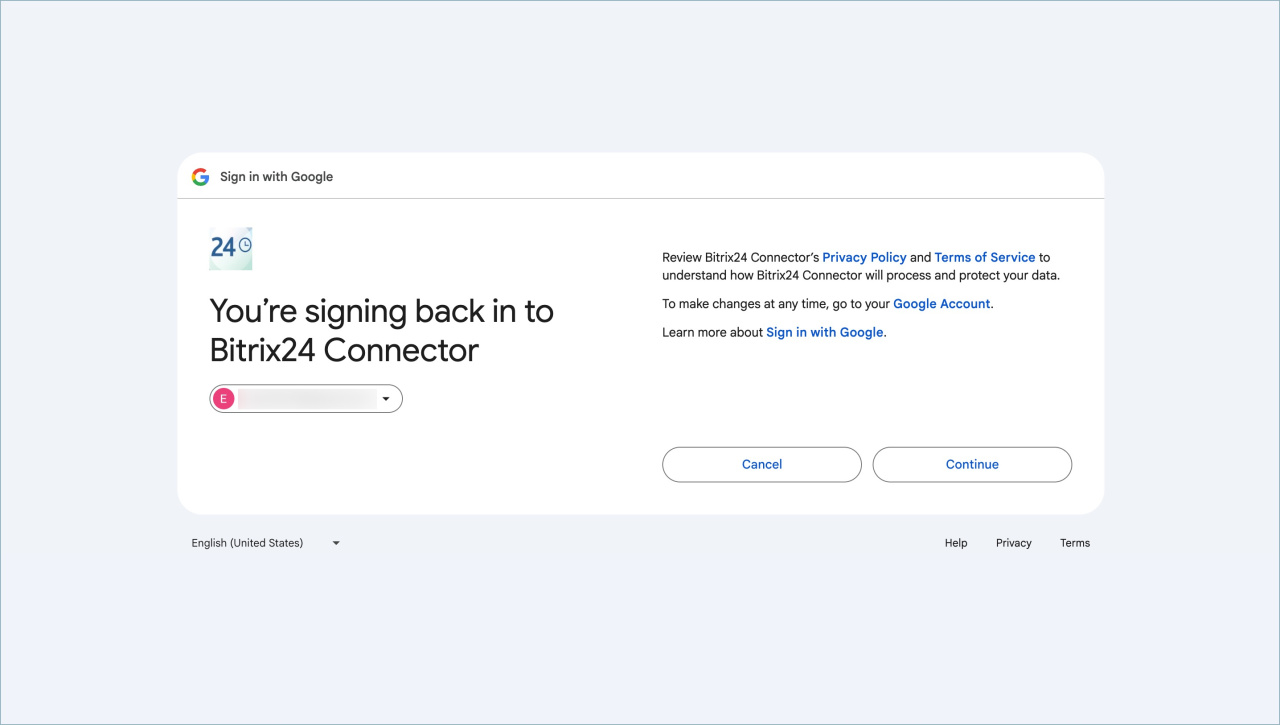Open the blue Sign in with Google link
The width and height of the screenshot is (1280, 725).
tap(825, 332)
